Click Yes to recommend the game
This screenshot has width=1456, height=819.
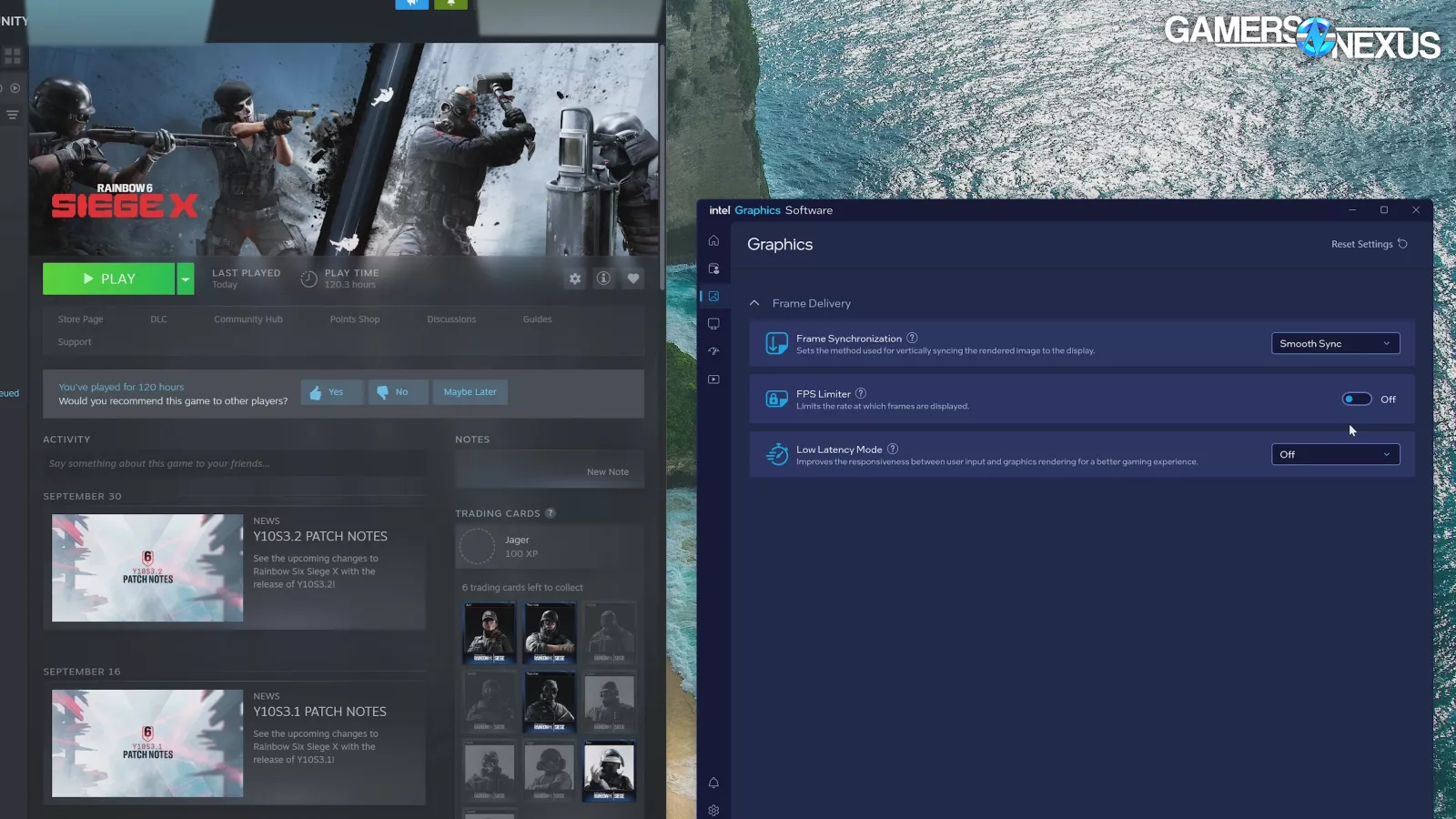(x=331, y=392)
